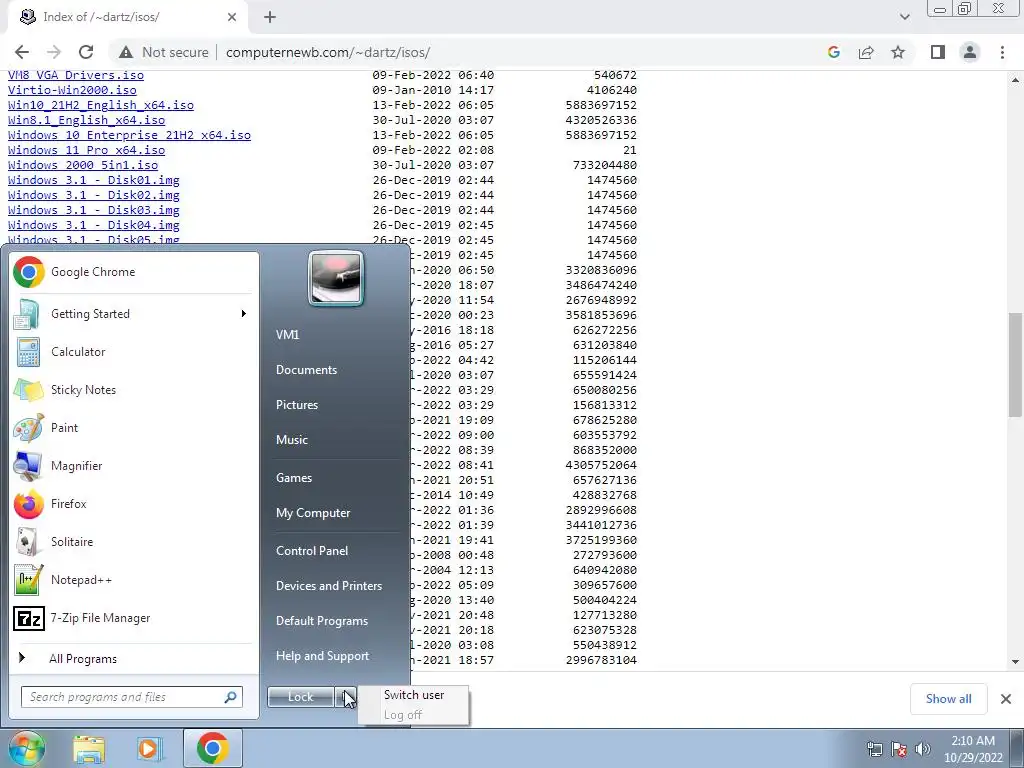The image size is (1024, 768).
Task: Open Chrome three-dot menu
Action: tap(1002, 52)
